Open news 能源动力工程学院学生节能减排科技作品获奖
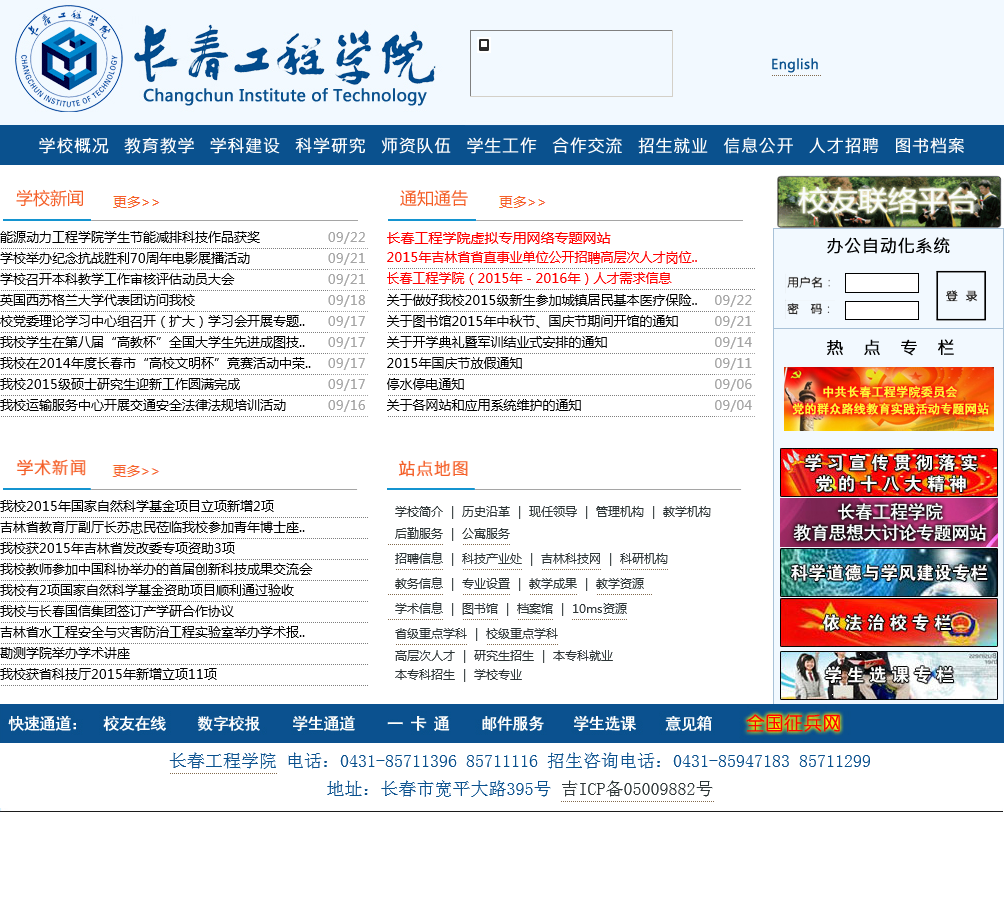Image resolution: width=1004 pixels, height=913 pixels. point(130,238)
